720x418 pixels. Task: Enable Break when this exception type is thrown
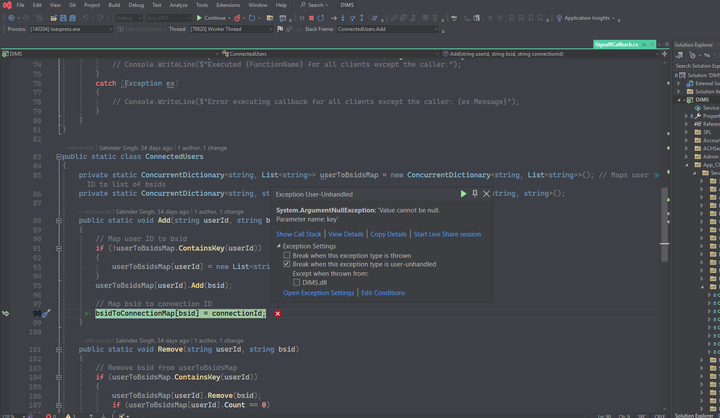(287, 255)
